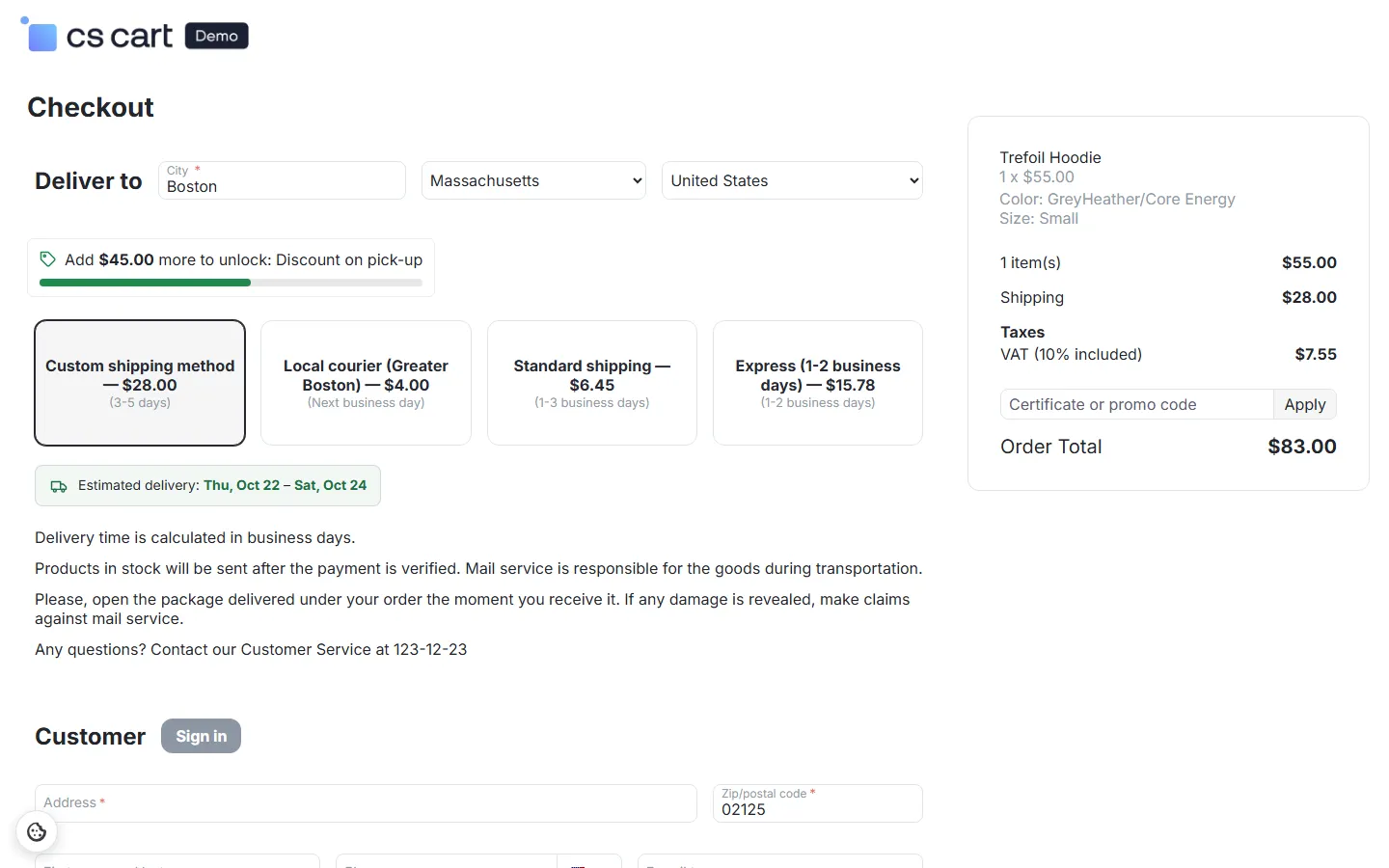Choose Standard shipping — $6.45

point(592,383)
